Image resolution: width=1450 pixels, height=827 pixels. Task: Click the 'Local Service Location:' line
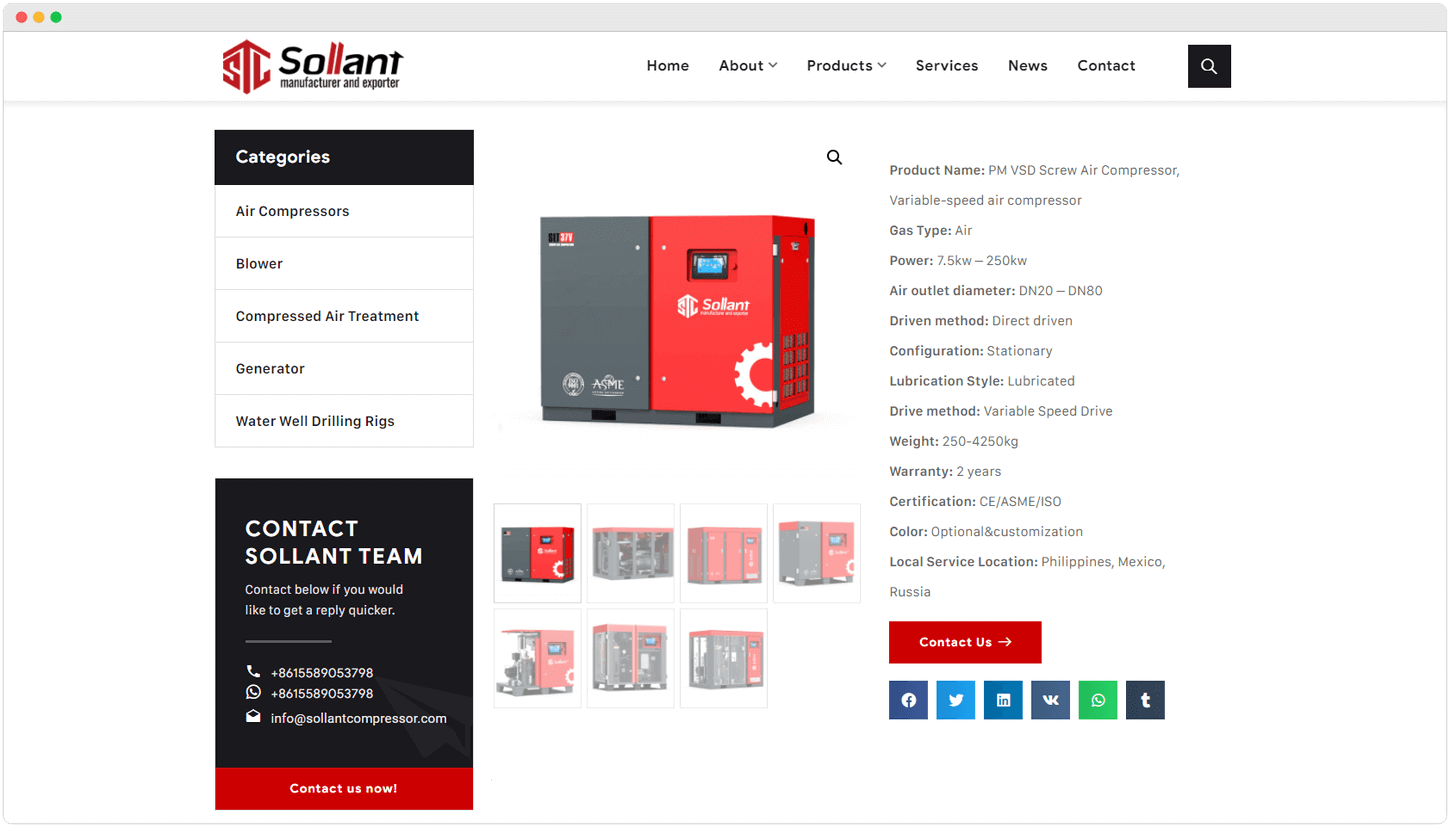click(x=1028, y=577)
